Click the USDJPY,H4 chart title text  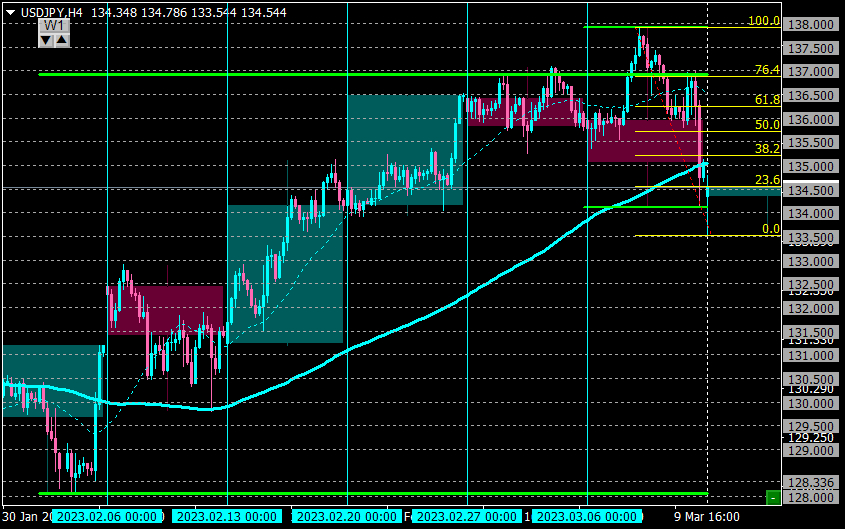[x=52, y=12]
